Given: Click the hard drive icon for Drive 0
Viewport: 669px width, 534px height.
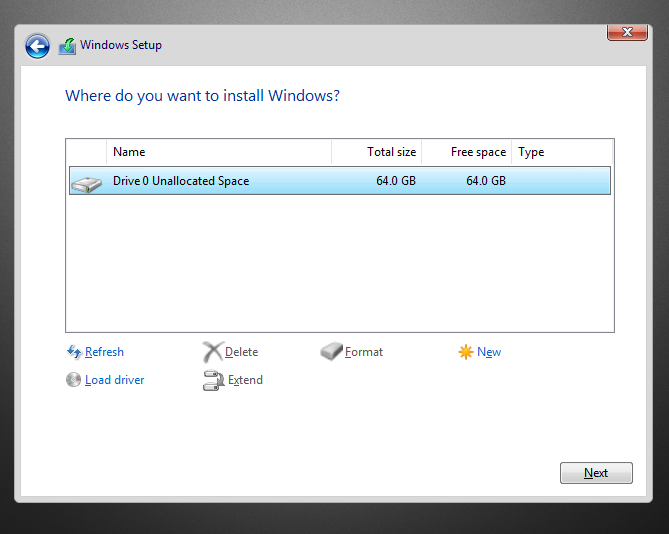Looking at the screenshot, I should 87,184.
